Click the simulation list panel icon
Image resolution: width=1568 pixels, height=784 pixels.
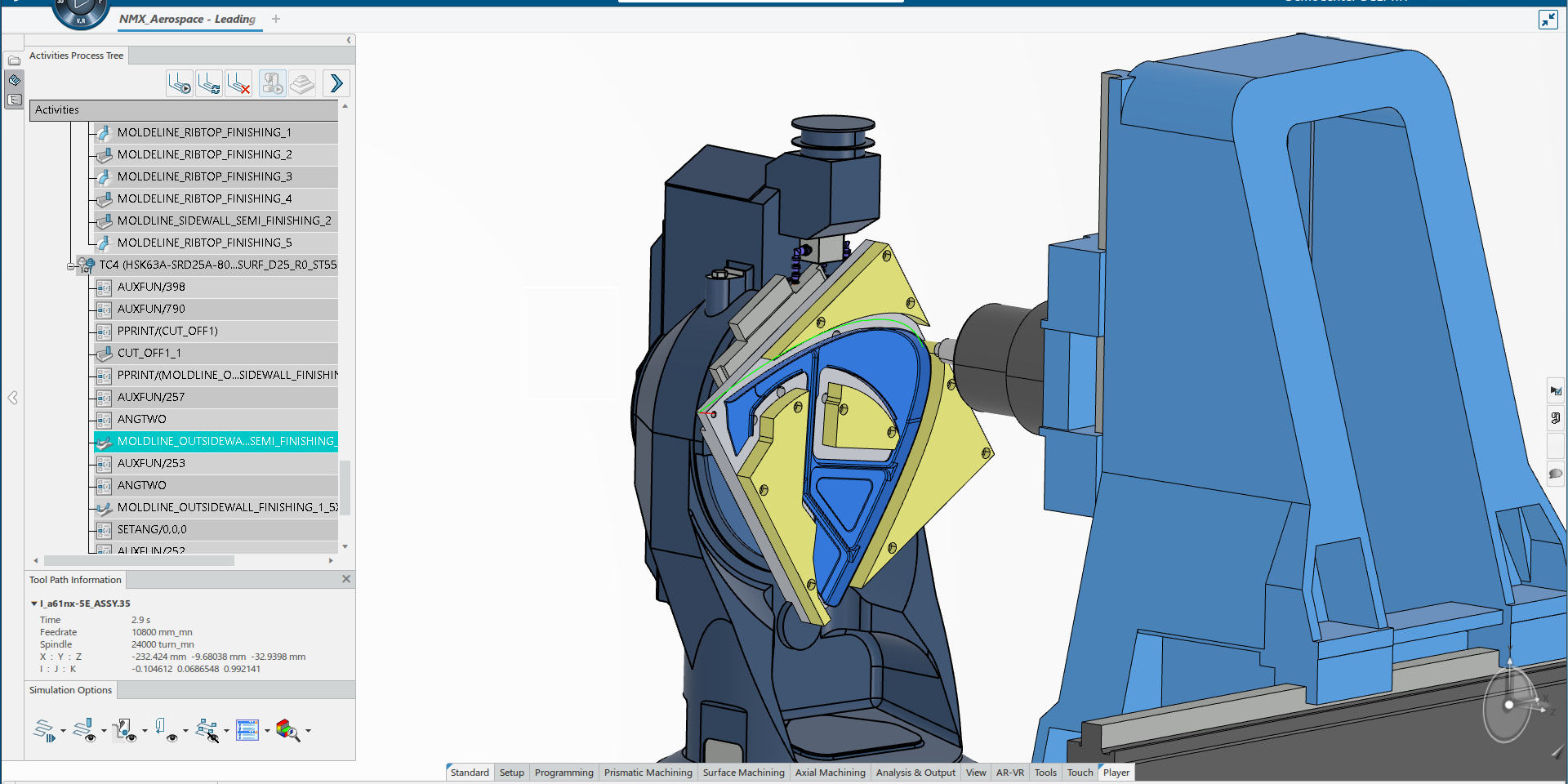coord(247,730)
